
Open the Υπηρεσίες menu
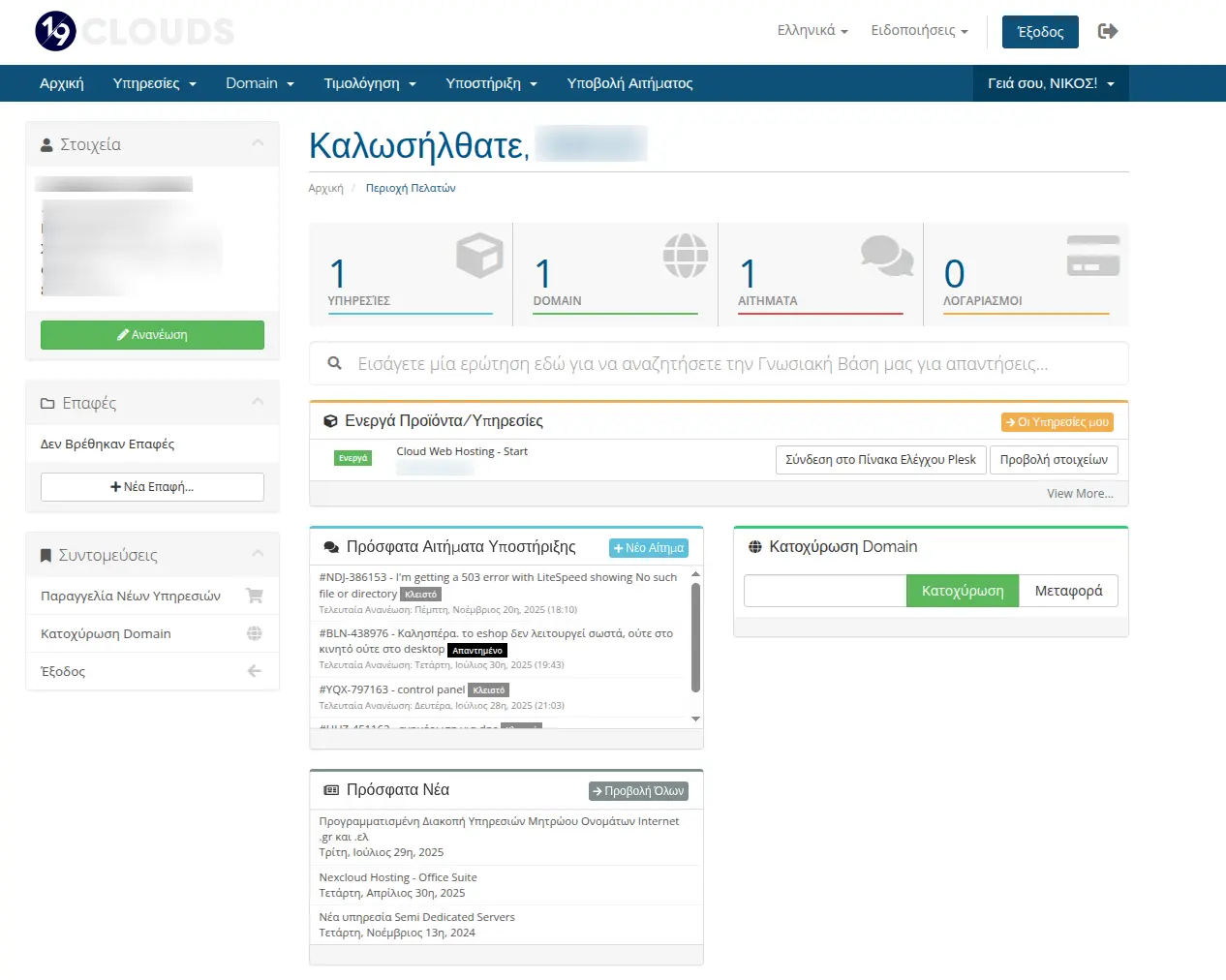pos(154,83)
